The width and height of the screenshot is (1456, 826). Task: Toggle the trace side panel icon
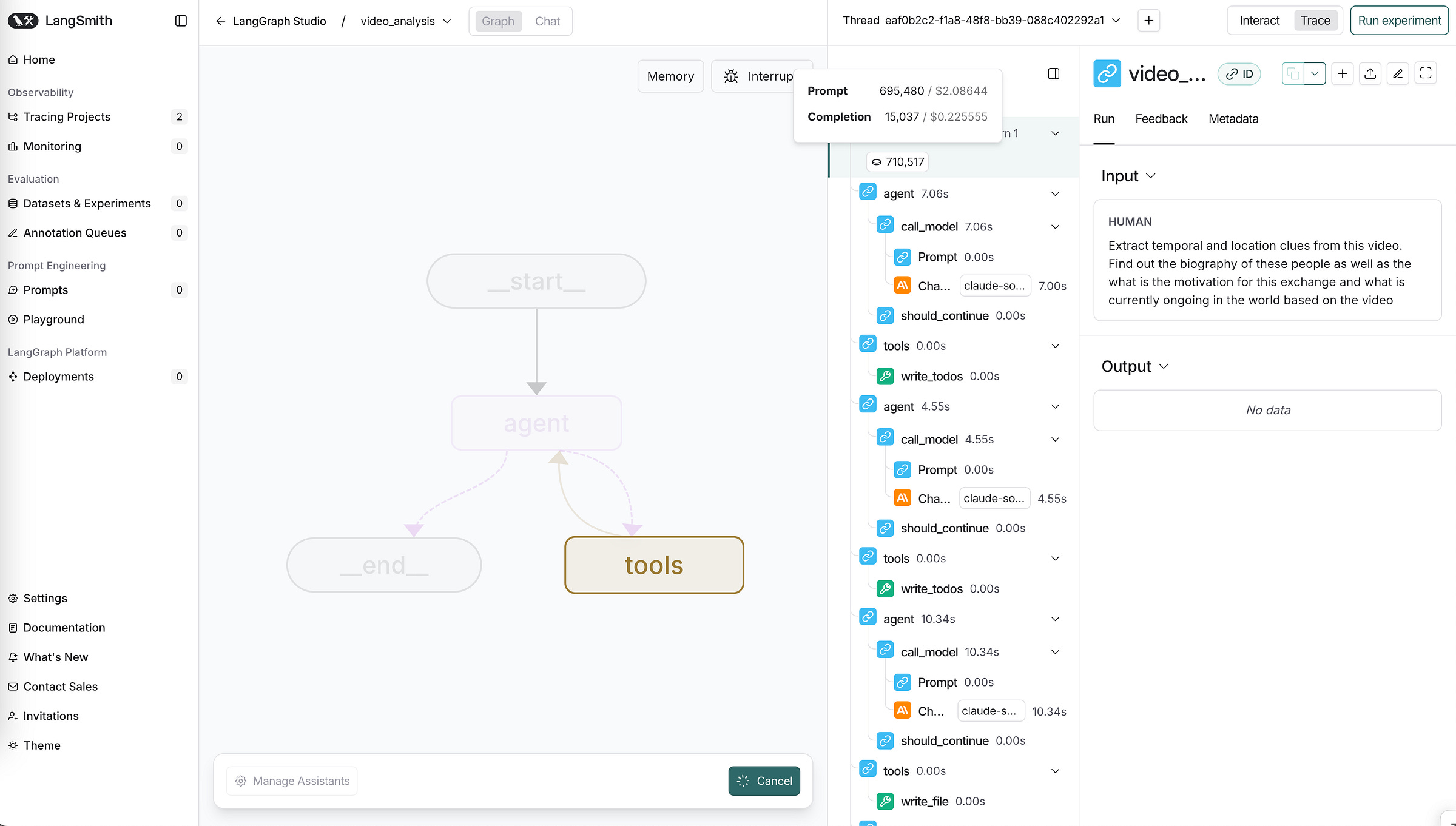coord(1054,73)
